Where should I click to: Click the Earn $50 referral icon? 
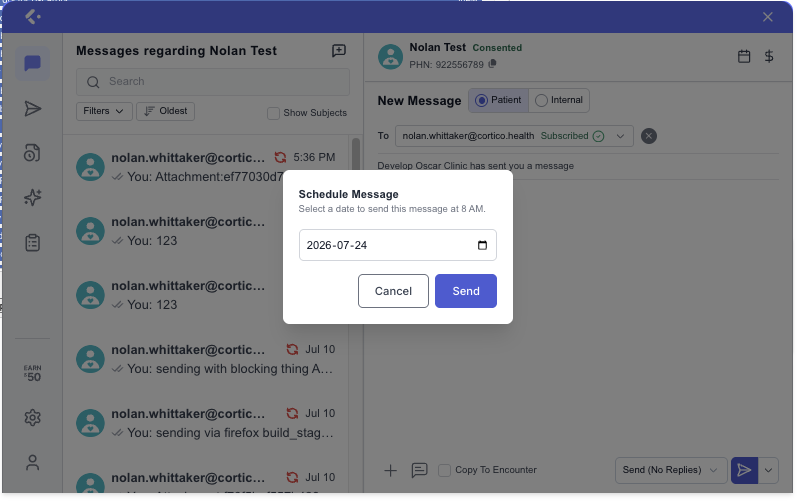pyautogui.click(x=32, y=373)
